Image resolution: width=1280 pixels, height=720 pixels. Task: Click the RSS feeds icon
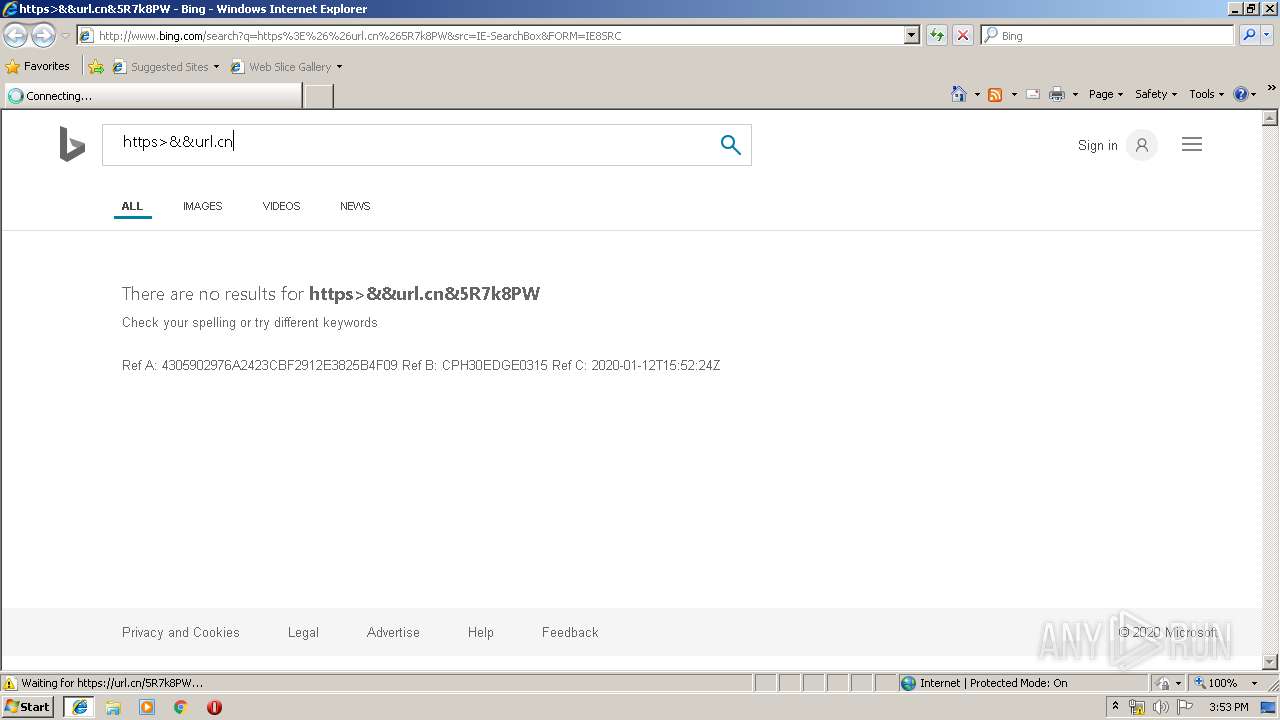pyautogui.click(x=995, y=94)
